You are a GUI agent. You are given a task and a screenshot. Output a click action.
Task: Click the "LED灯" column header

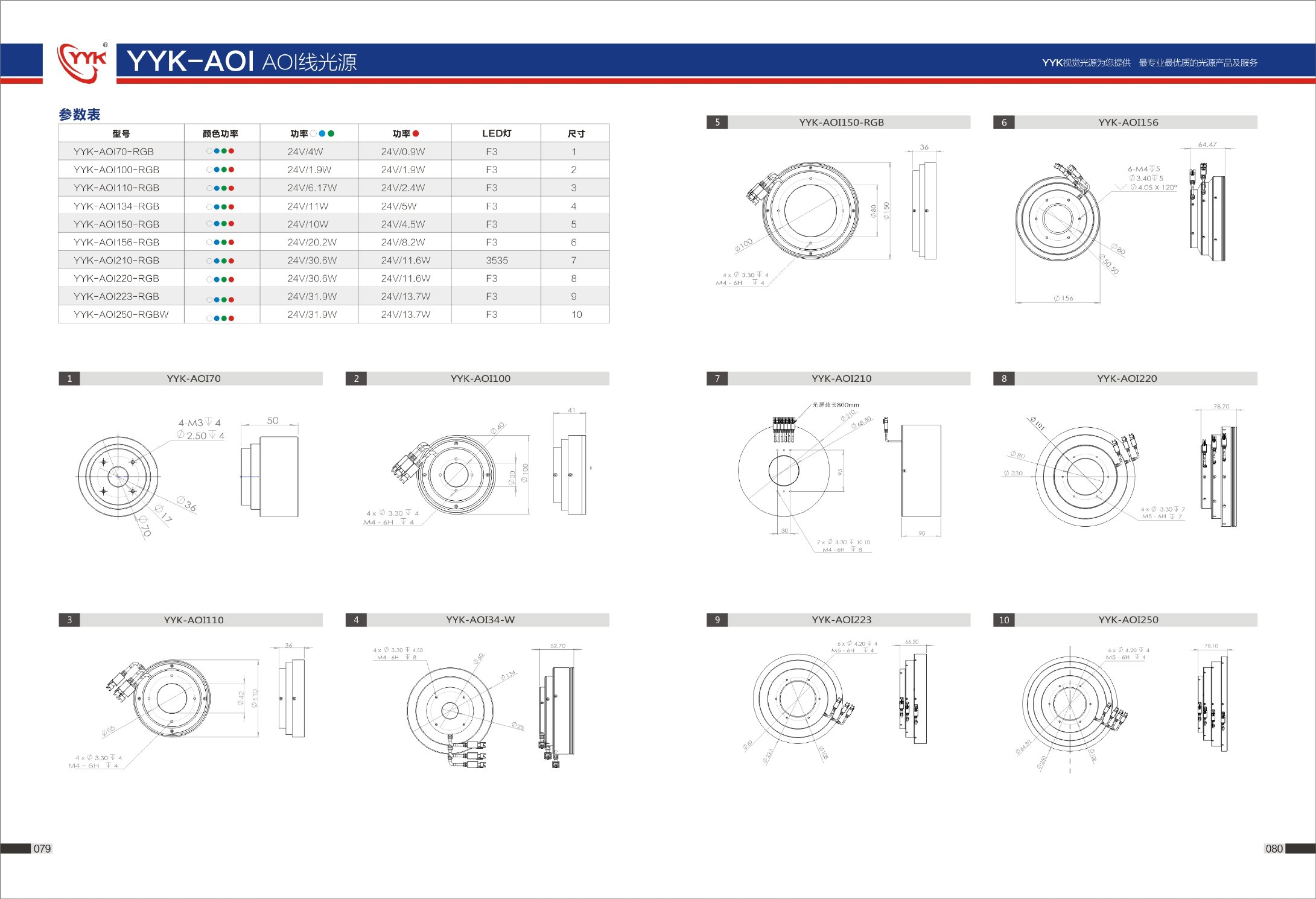click(x=497, y=133)
